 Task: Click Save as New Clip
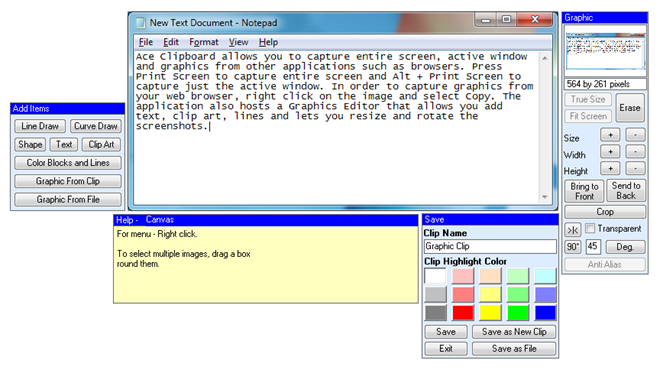click(x=514, y=332)
